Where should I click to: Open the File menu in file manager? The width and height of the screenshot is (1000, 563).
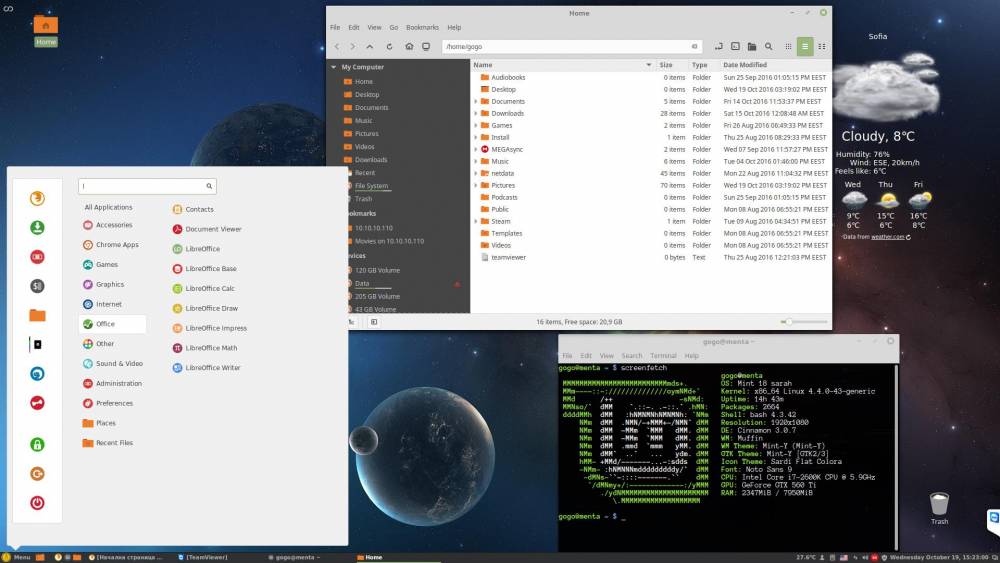(x=335, y=27)
